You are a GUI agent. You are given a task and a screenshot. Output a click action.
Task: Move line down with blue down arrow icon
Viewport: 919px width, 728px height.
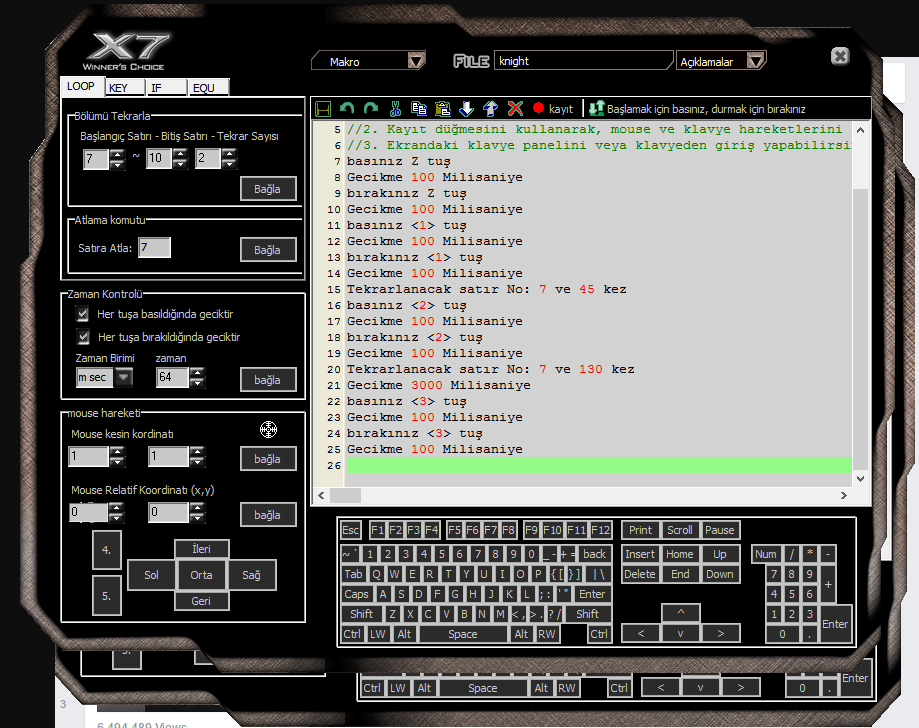point(467,108)
